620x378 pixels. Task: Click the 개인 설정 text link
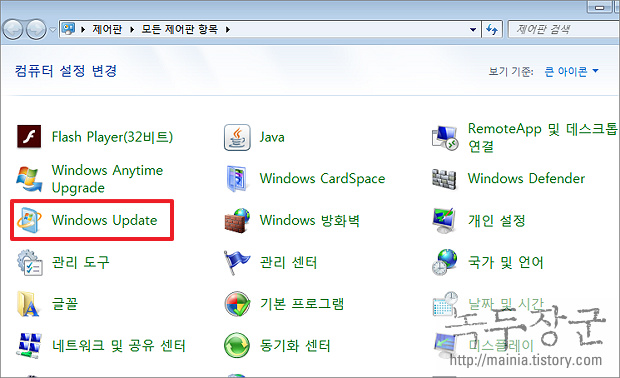[497, 220]
